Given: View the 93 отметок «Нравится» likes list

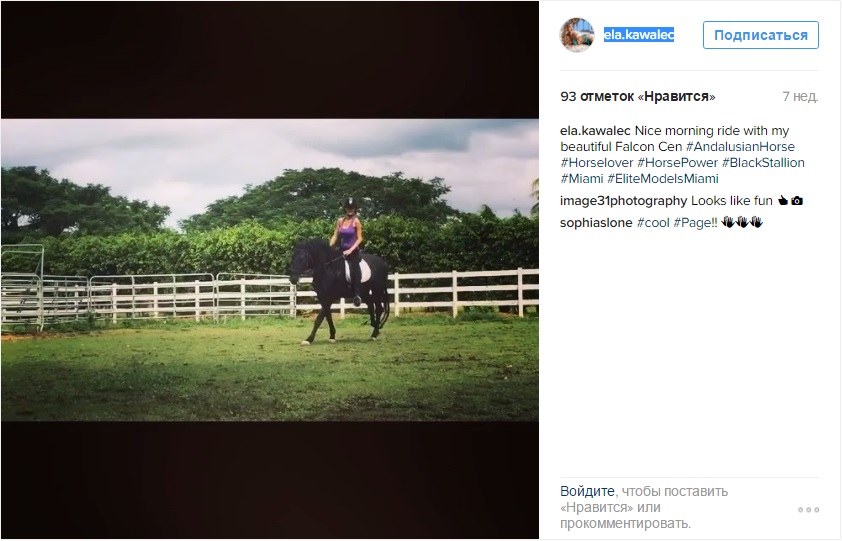Looking at the screenshot, I should click(638, 97).
